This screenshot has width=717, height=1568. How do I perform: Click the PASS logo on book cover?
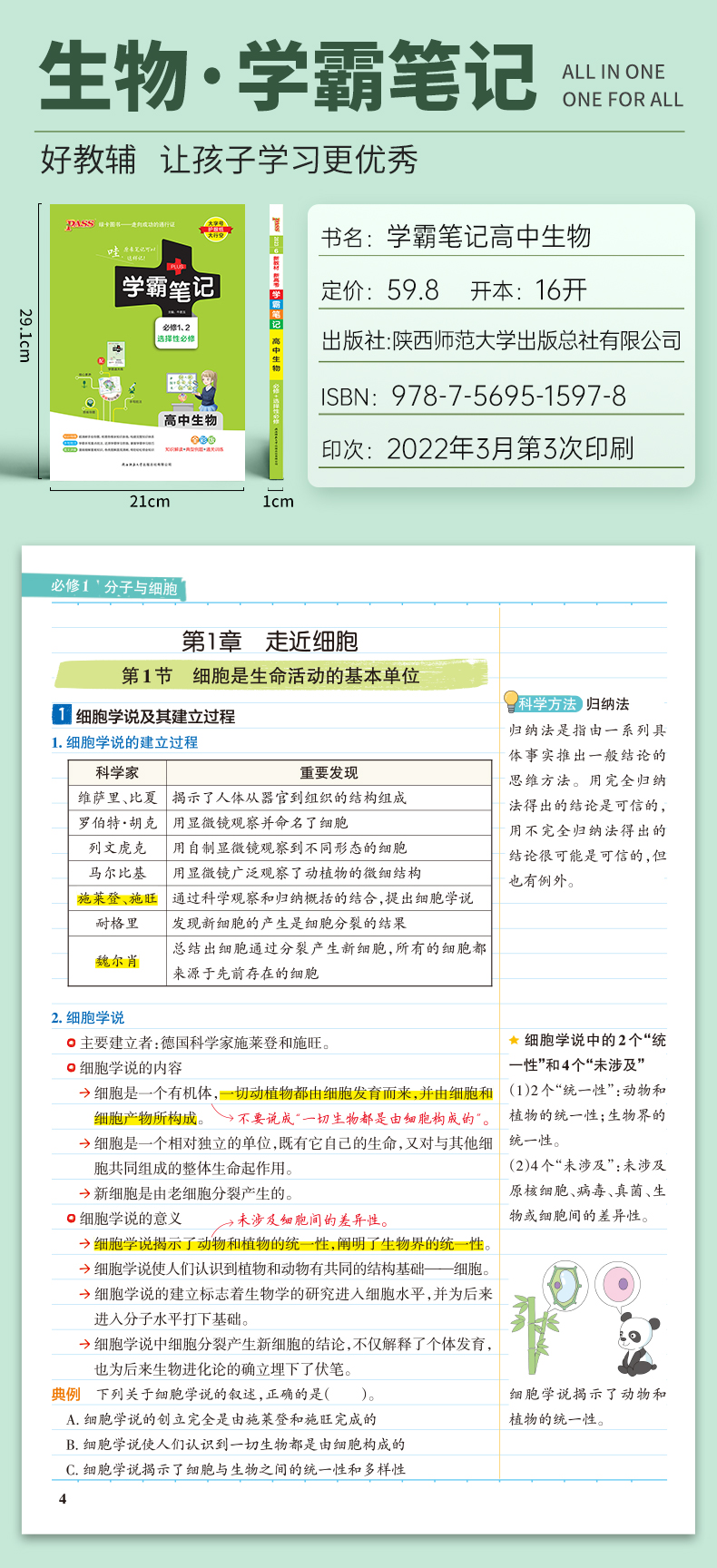point(81,224)
